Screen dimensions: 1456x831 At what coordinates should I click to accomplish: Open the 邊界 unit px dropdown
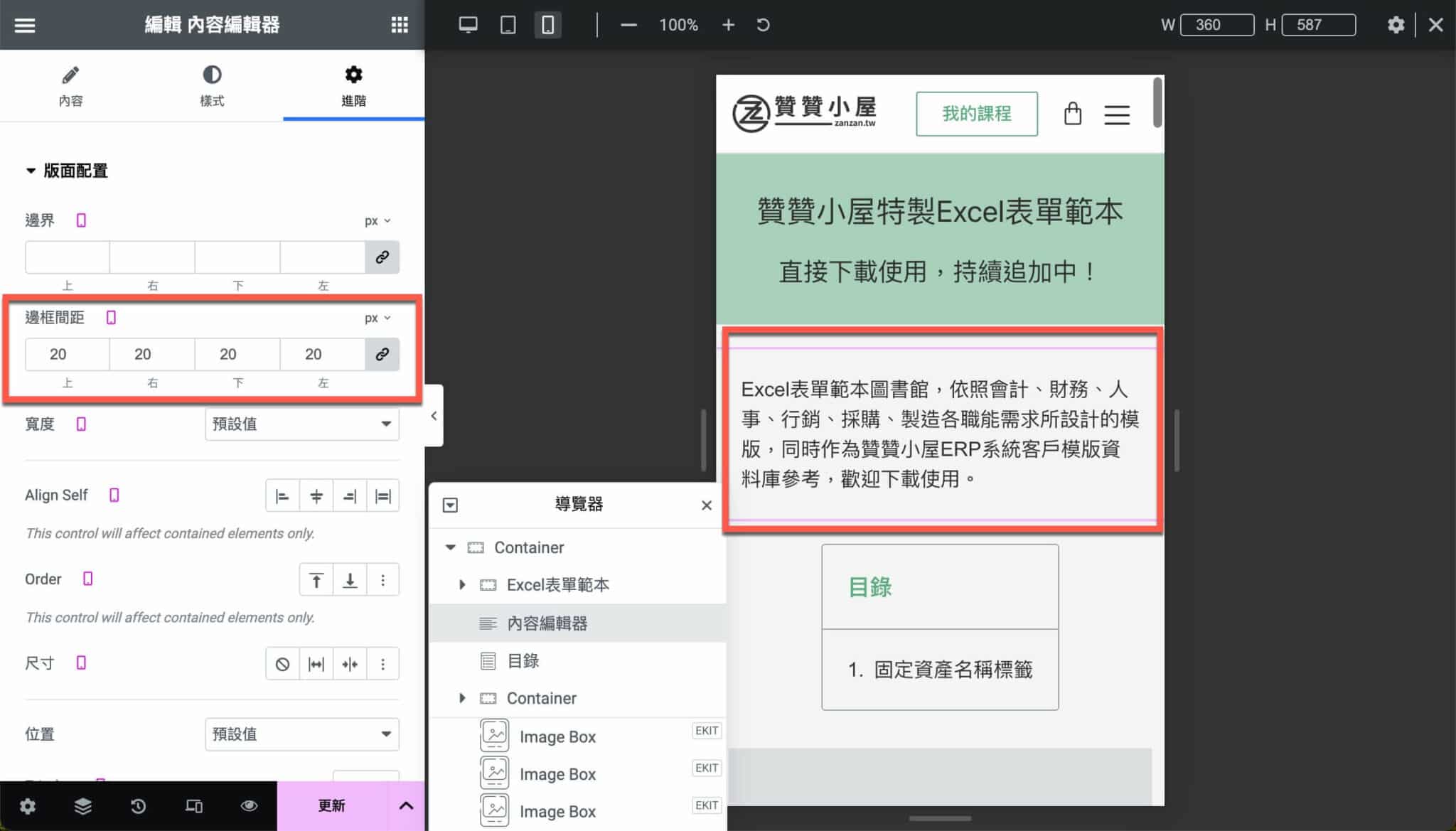pos(378,220)
